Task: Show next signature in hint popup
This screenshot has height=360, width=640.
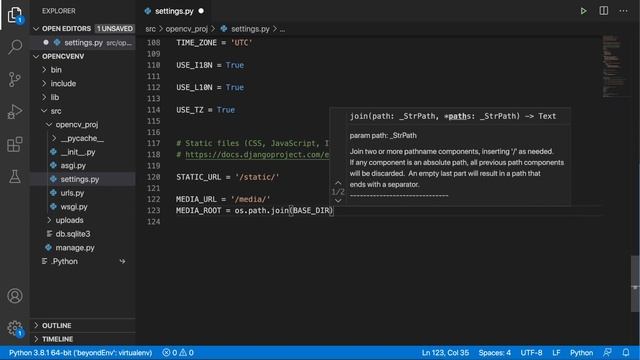Action: [338, 200]
